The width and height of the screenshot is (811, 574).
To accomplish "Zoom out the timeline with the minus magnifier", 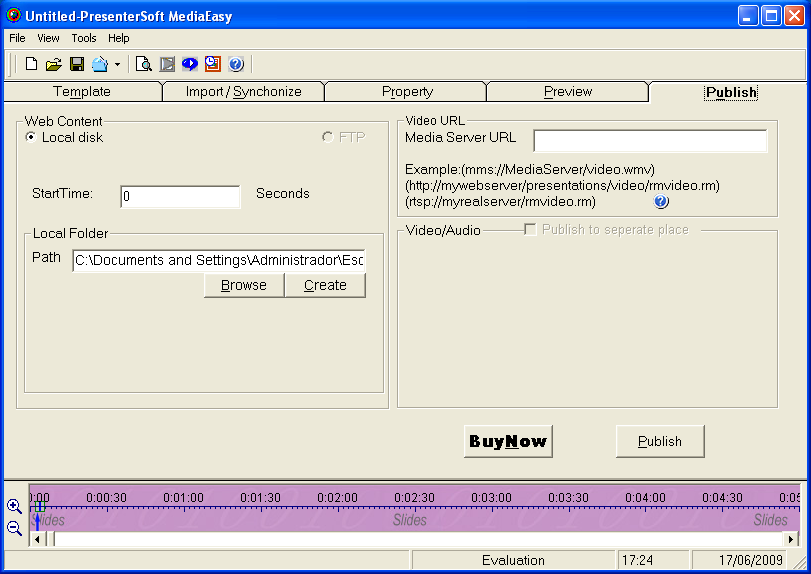I will (14, 528).
